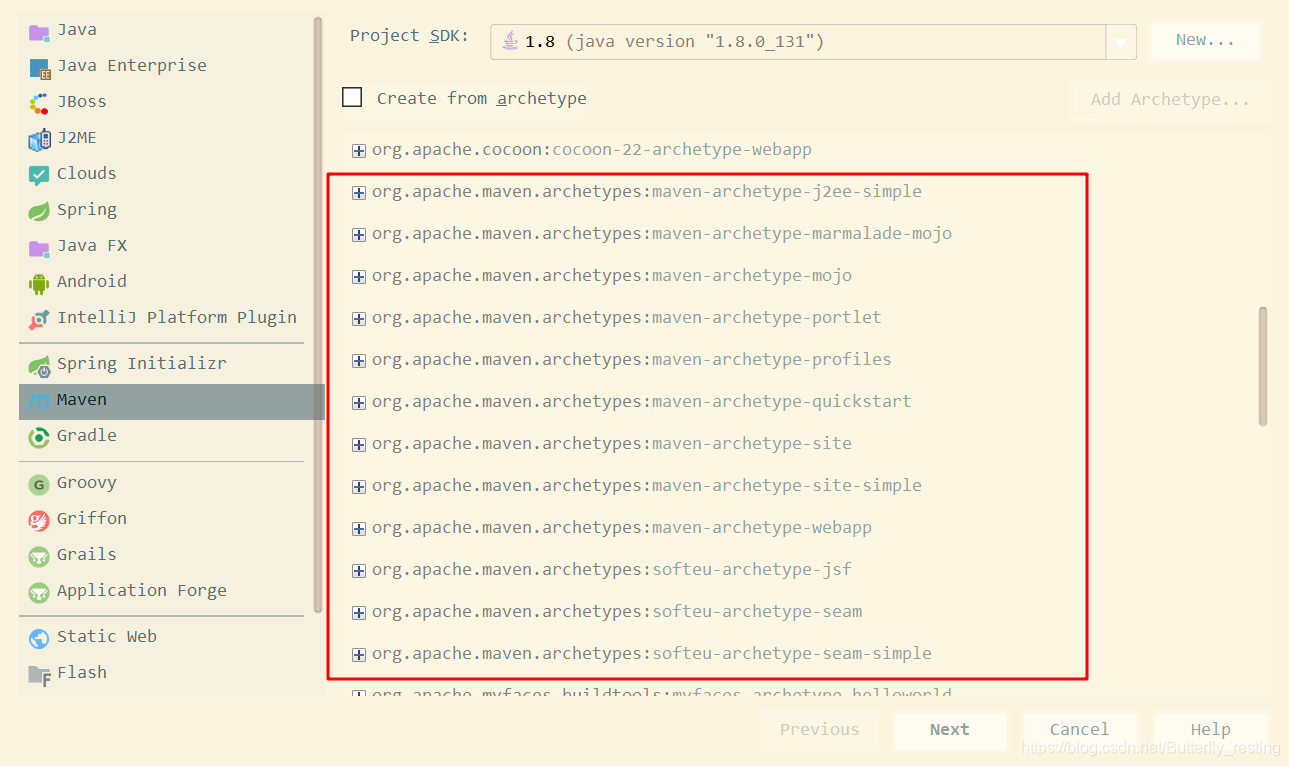Click the Application Forge icon

[x=39, y=592]
